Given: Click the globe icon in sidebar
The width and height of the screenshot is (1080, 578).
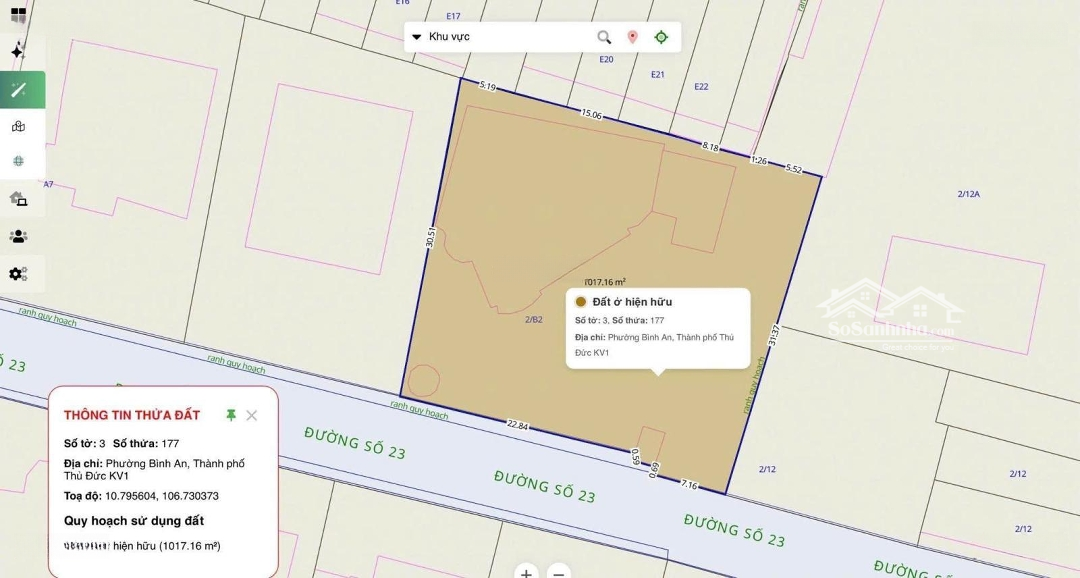Looking at the screenshot, I should pos(18,161).
